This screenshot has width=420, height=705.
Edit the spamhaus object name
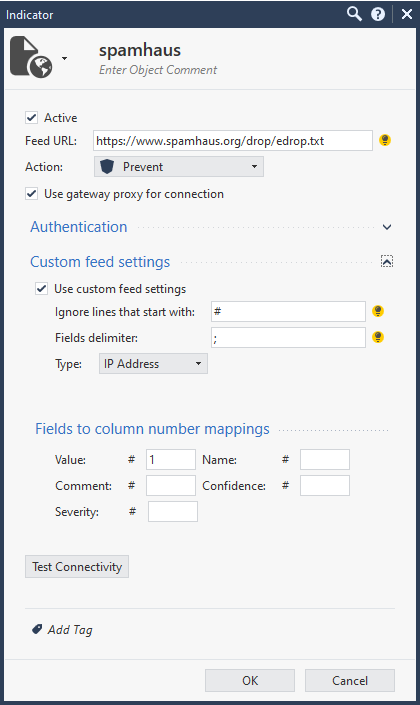tap(140, 50)
